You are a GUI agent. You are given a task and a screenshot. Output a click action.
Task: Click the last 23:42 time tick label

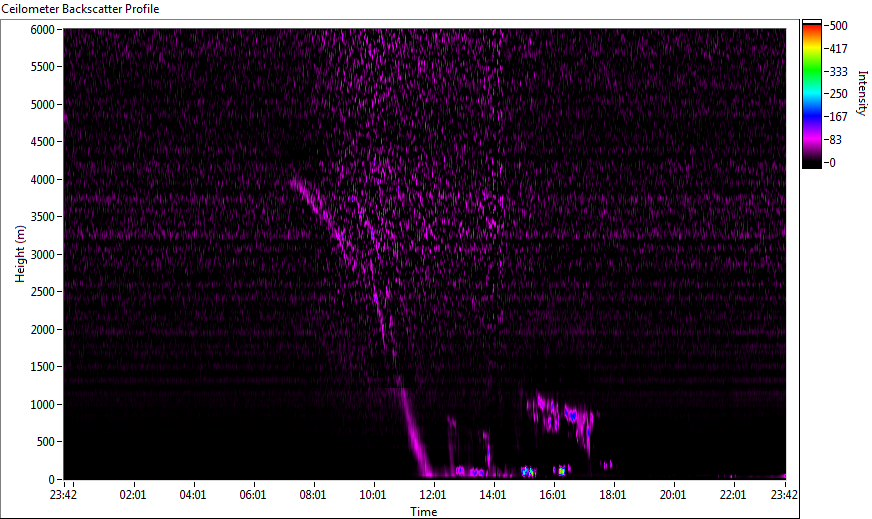pos(785,495)
